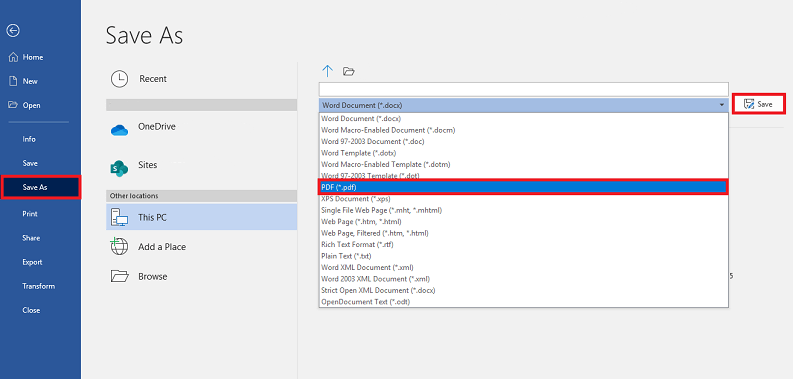Click the new folder icon beside up arrow
793x379 pixels.
coord(348,71)
